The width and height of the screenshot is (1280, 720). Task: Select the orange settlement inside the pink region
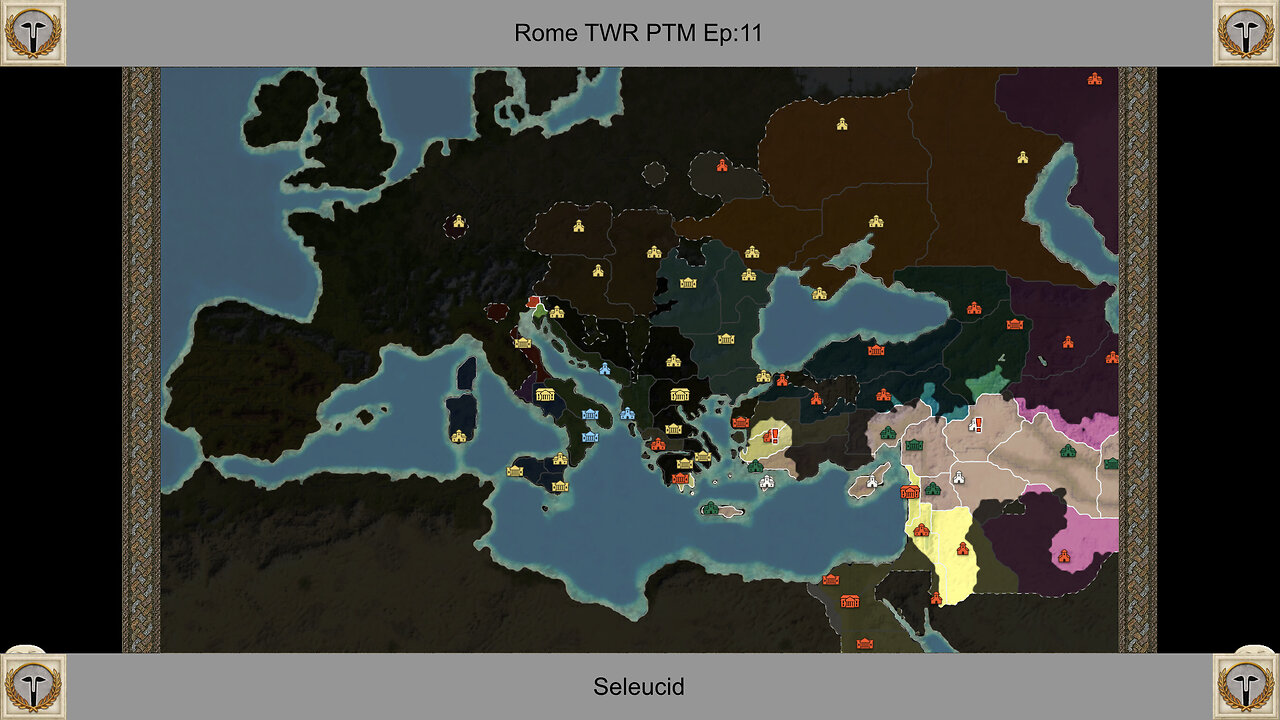[x=1064, y=556]
